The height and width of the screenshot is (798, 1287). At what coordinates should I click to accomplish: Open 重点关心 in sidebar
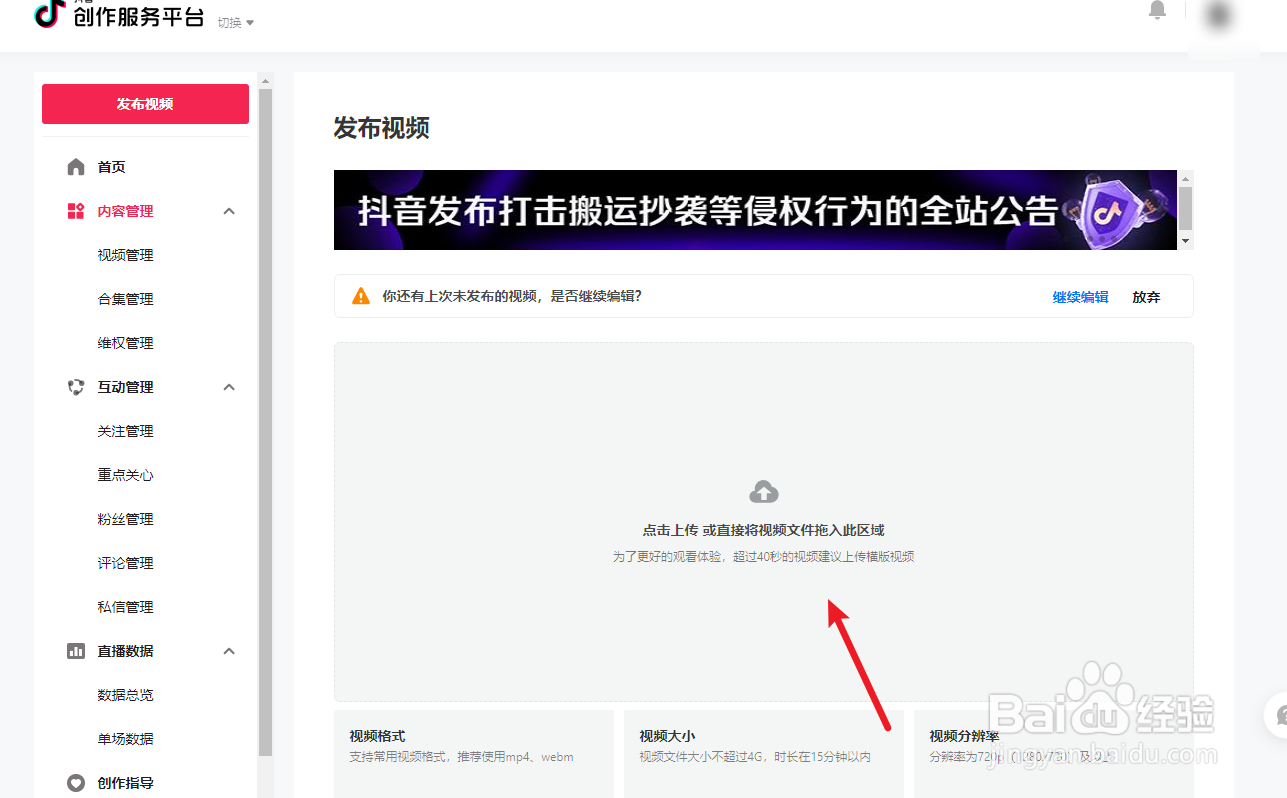pos(126,475)
